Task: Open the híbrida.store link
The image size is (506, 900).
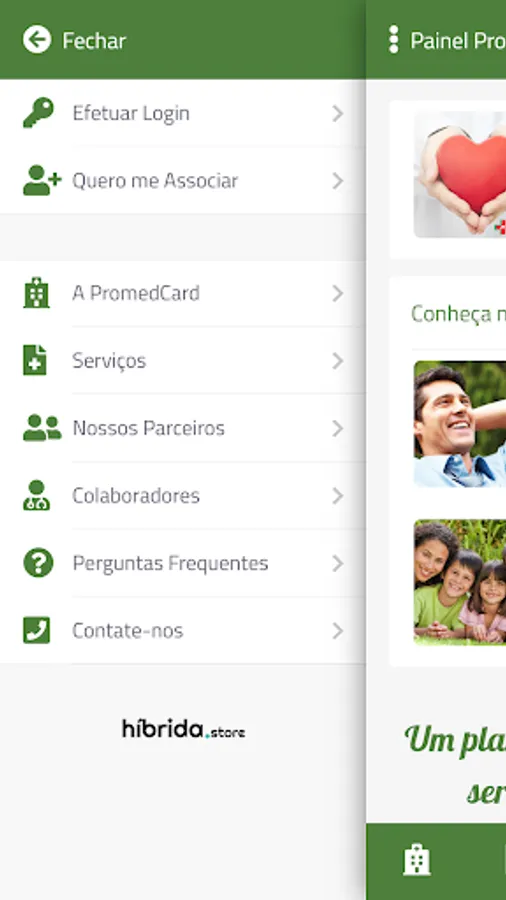Action: click(183, 730)
